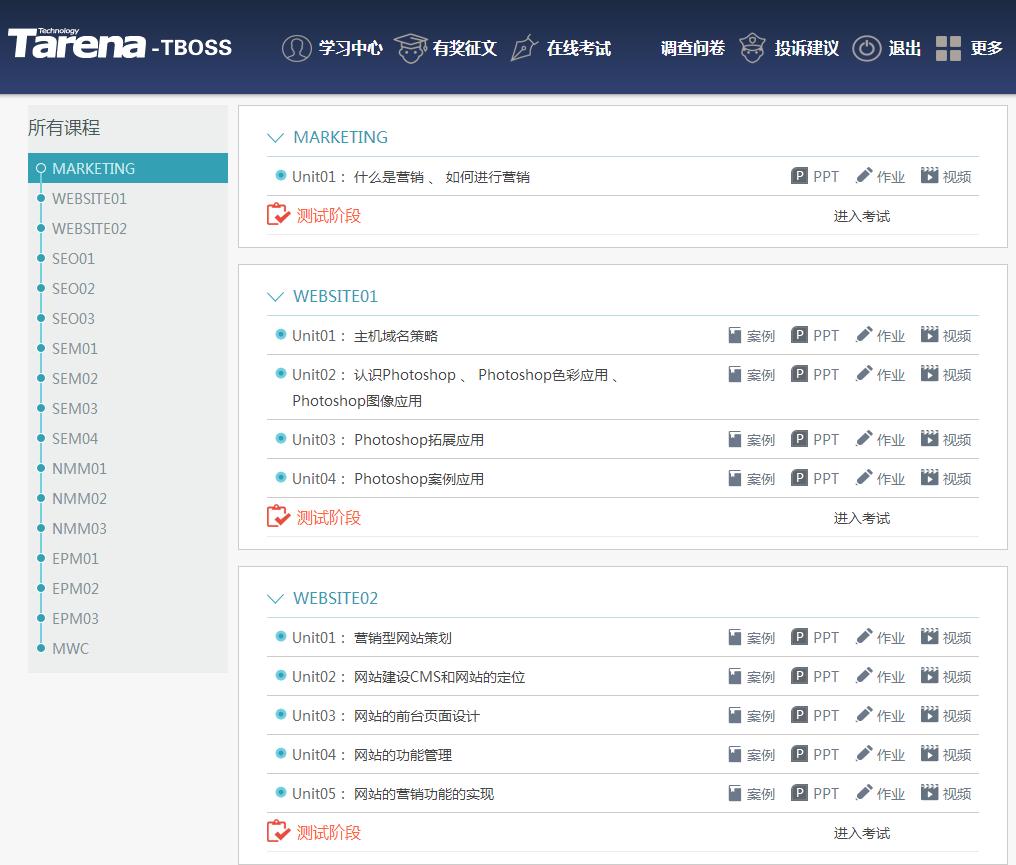
Task: Click the 有奖征文 icon
Action: pos(410,45)
